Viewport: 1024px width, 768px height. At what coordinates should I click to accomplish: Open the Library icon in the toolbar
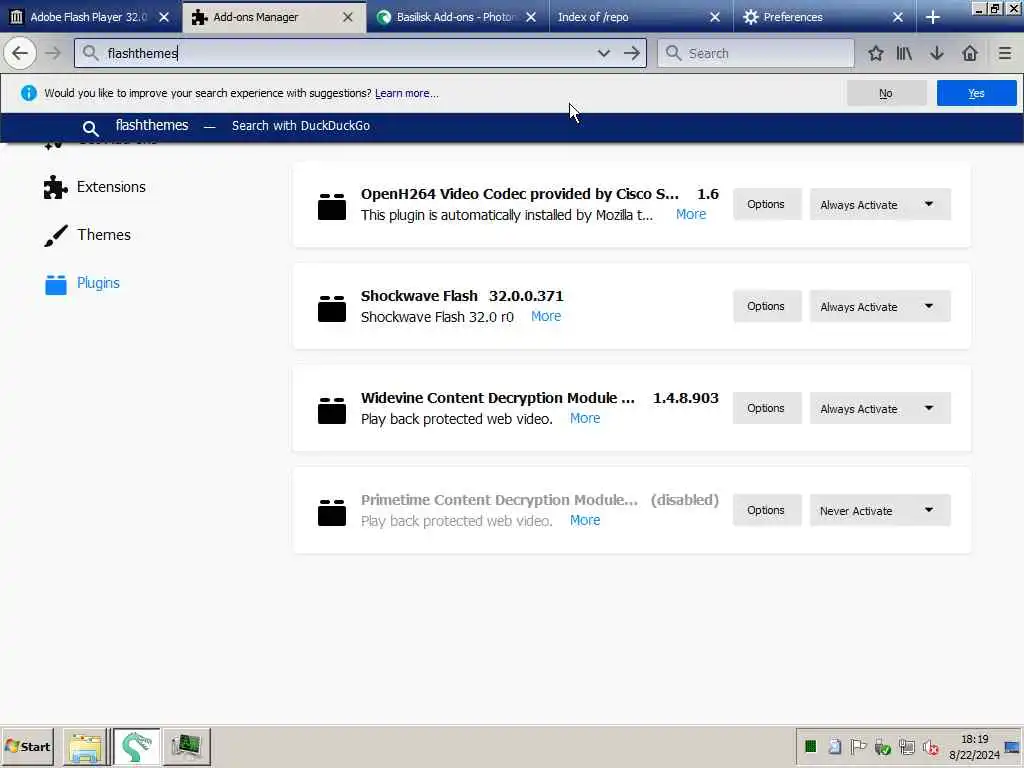pos(904,53)
